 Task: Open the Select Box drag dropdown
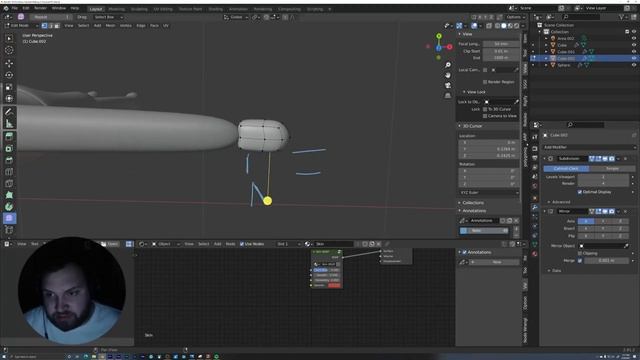[x=109, y=17]
